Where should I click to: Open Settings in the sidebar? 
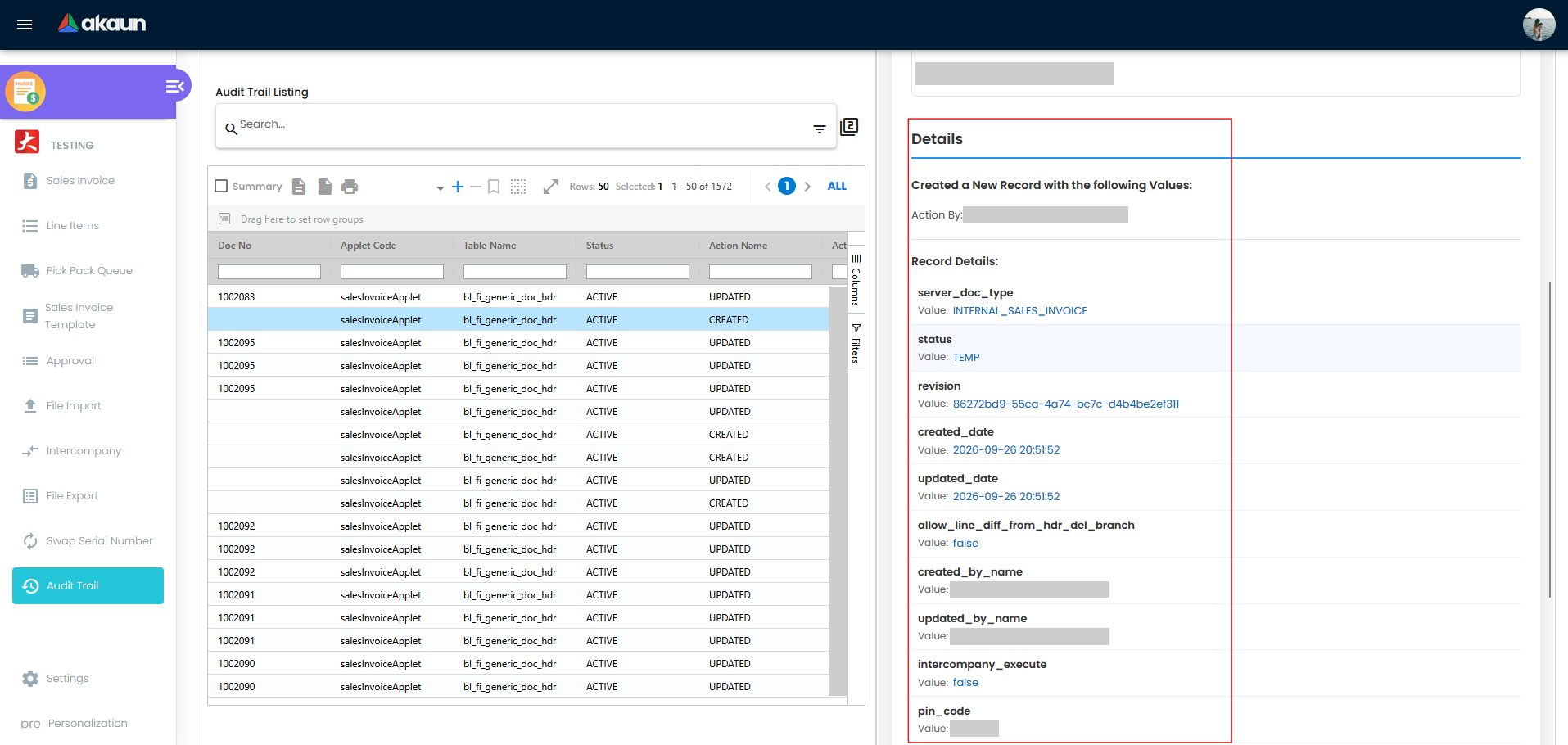pos(67,679)
